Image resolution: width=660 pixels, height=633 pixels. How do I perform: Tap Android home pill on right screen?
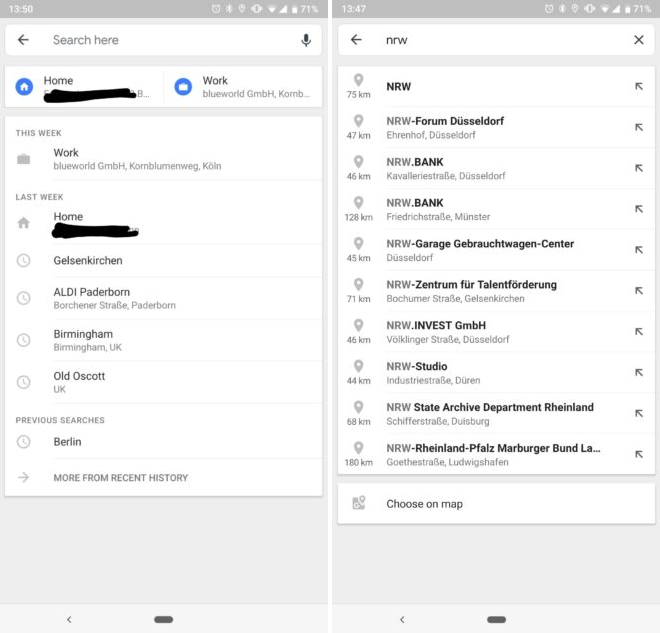[x=496, y=620]
